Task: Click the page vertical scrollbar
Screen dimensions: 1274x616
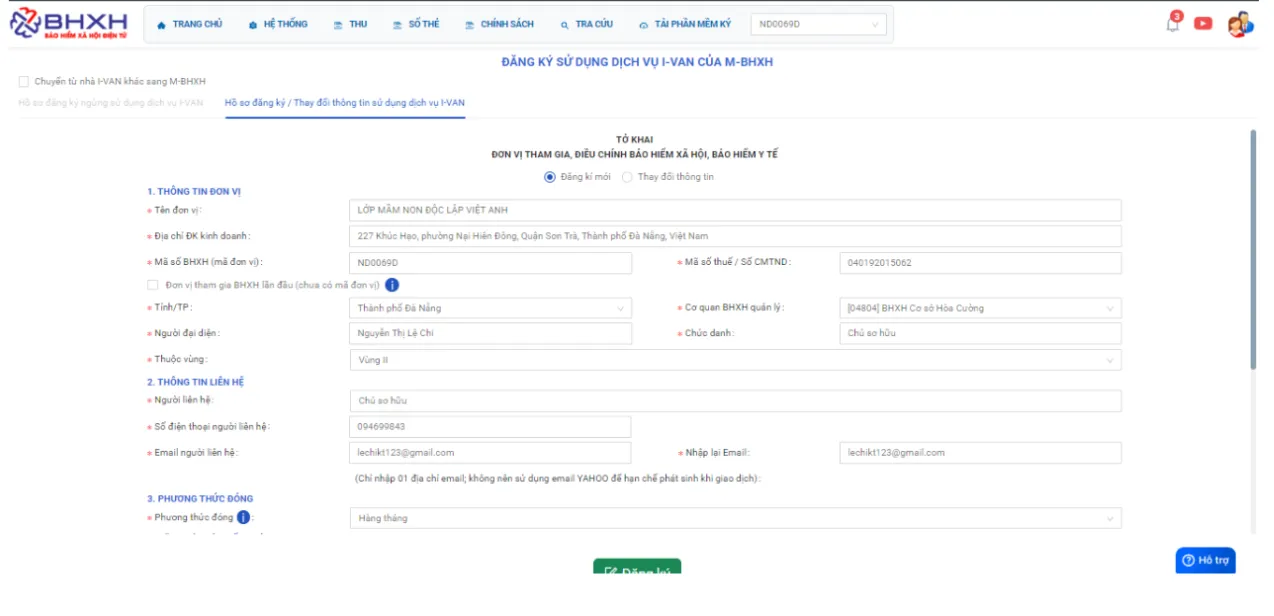Action: click(x=1253, y=250)
